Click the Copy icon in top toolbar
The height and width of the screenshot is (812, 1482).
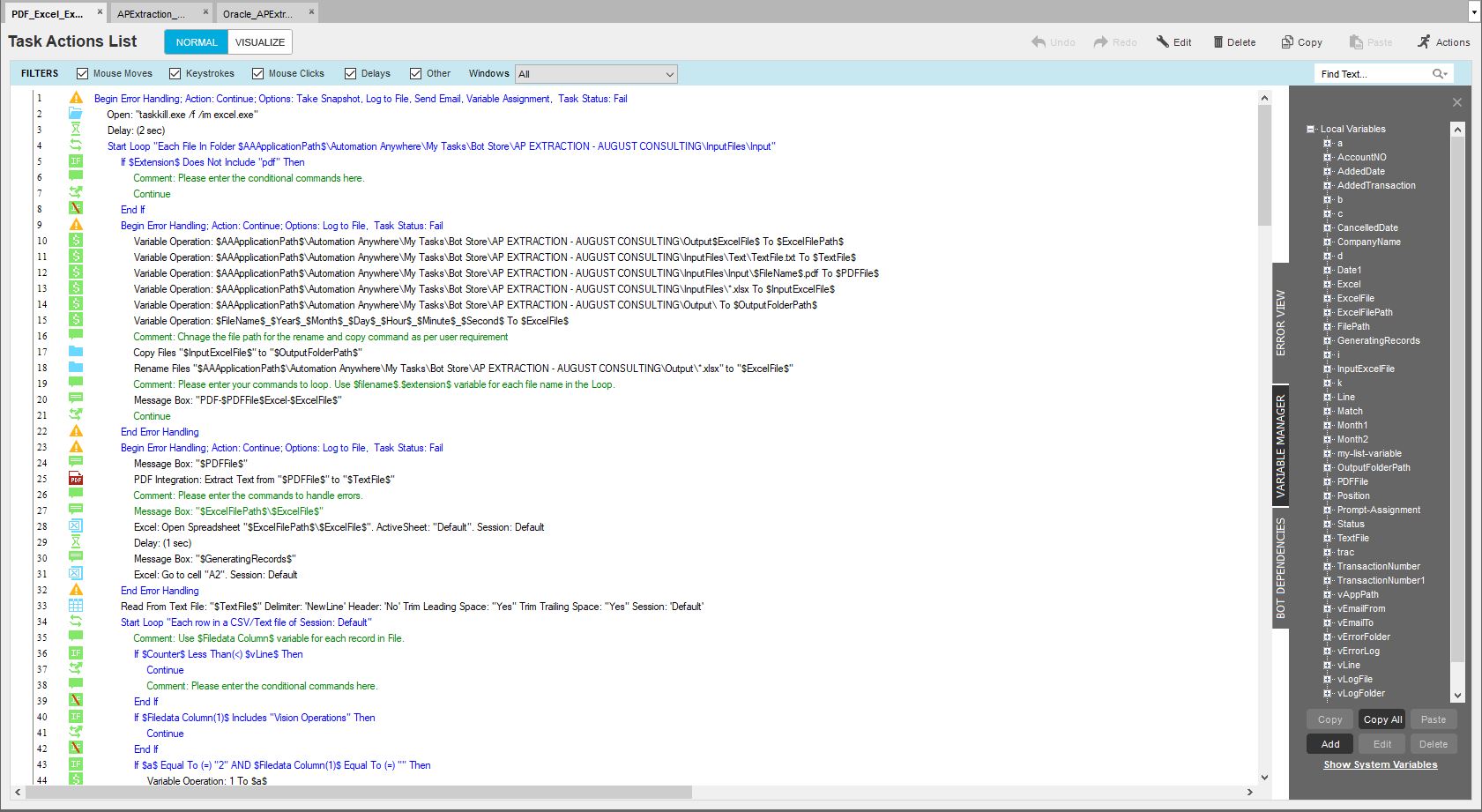(x=1287, y=42)
